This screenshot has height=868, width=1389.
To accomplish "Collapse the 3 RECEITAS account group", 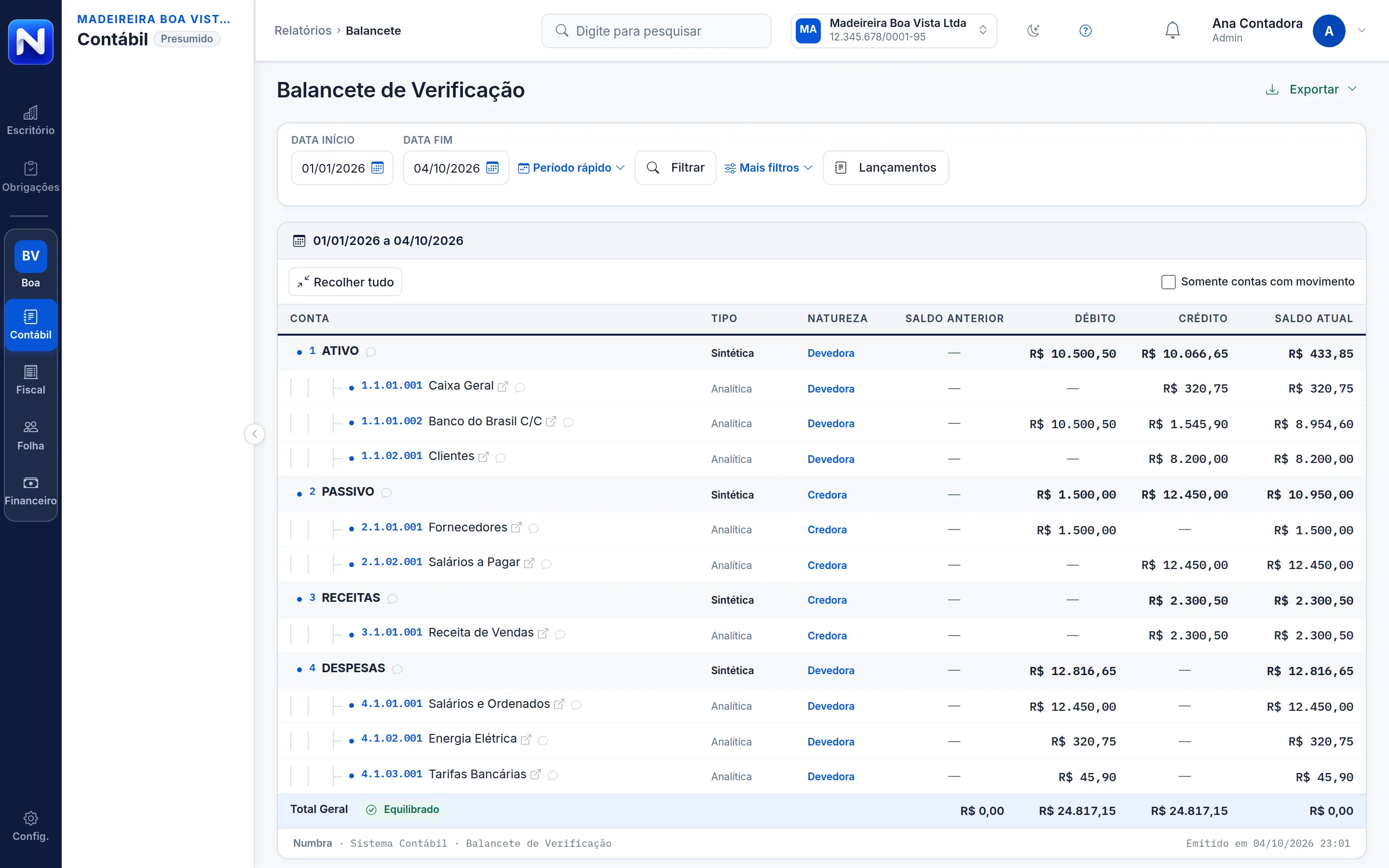I will pyautogui.click(x=299, y=599).
